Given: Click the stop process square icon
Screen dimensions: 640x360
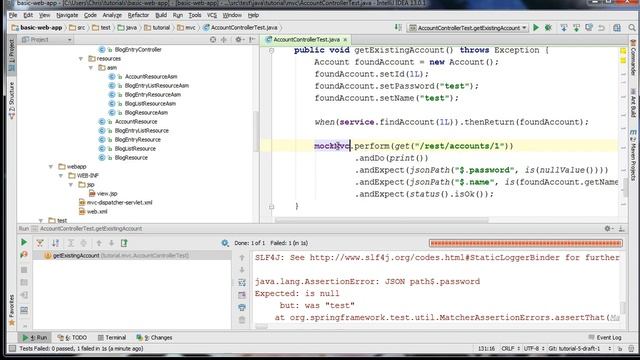Looking at the screenshot, I should [24, 270].
